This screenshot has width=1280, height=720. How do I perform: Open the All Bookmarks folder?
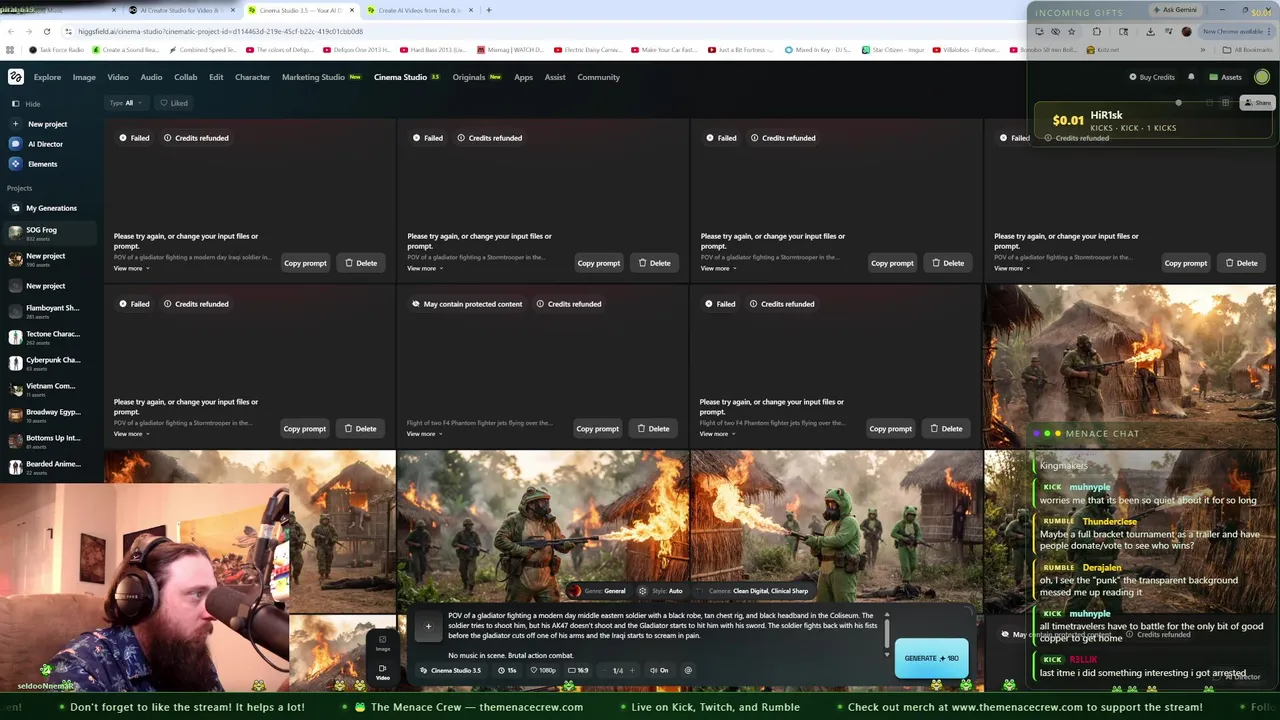click(1250, 49)
